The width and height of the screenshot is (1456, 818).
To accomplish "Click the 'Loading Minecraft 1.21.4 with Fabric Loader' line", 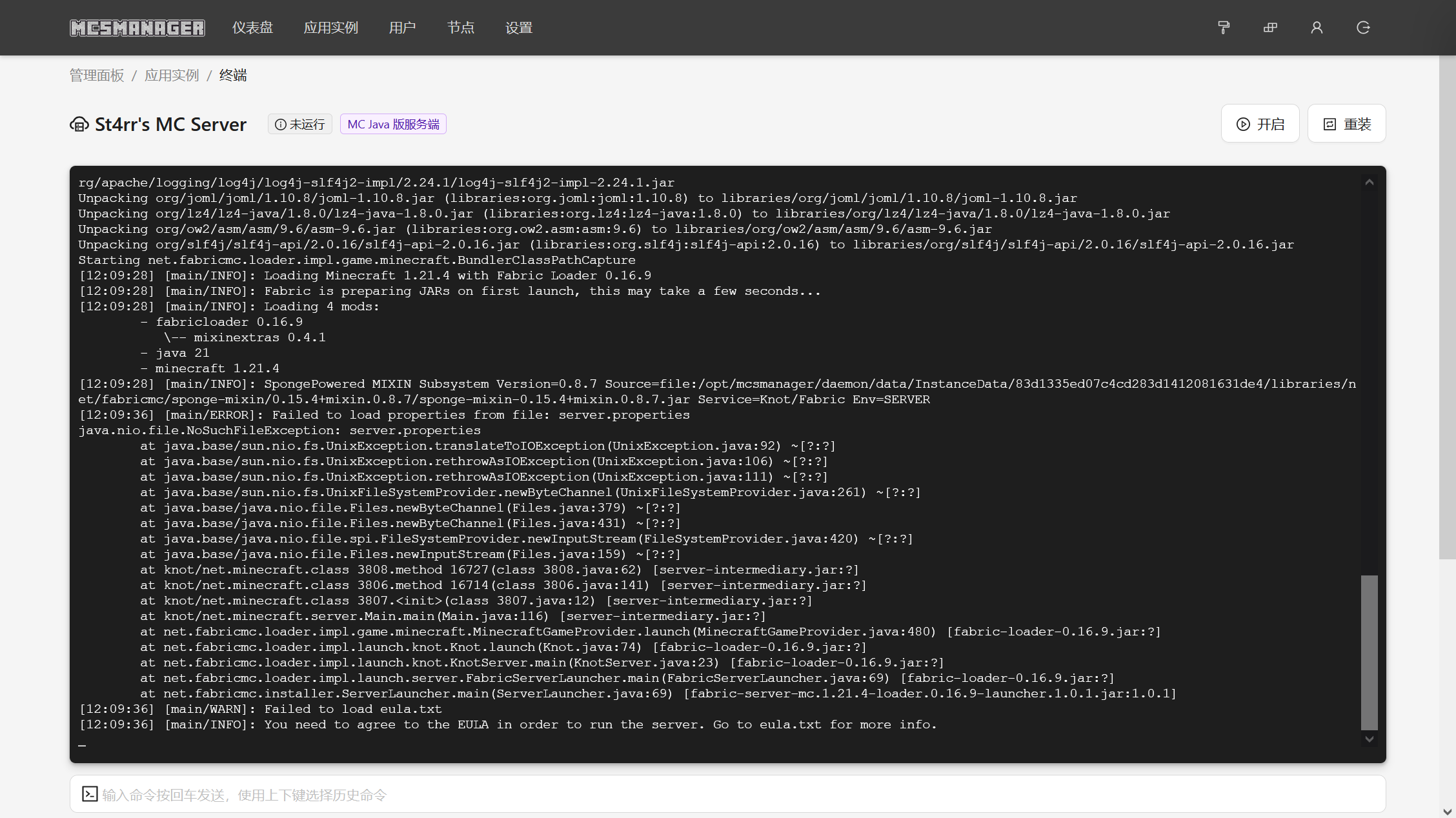I will click(x=365, y=275).
